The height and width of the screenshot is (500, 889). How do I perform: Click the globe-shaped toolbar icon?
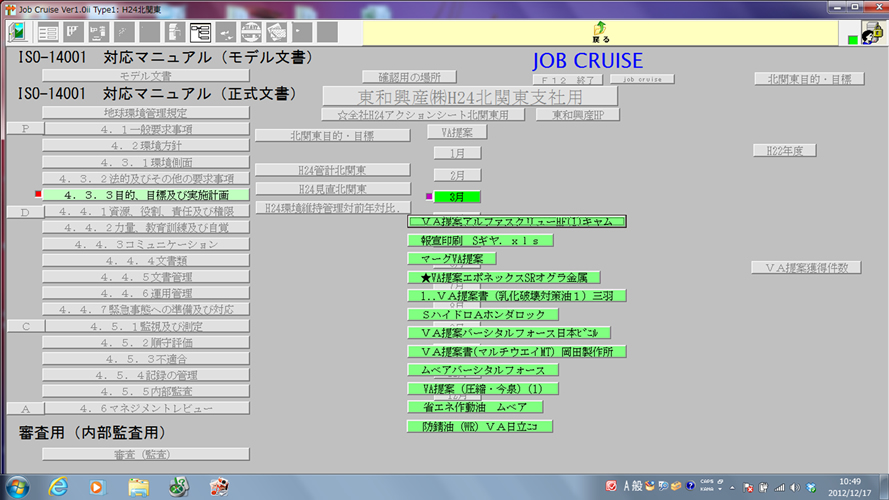(x=252, y=32)
